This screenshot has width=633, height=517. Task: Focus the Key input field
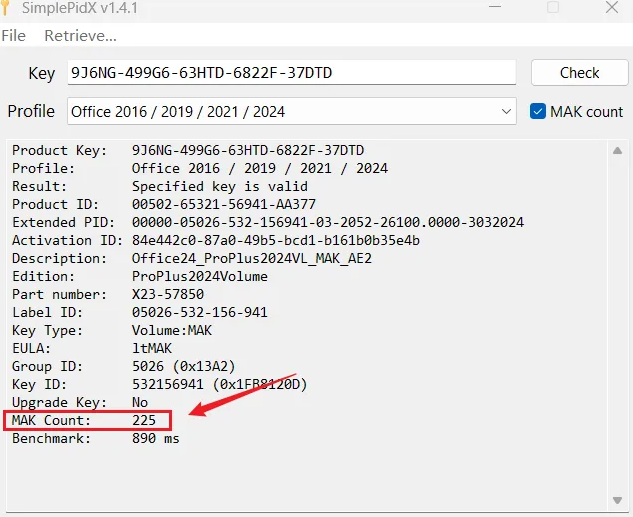pyautogui.click(x=291, y=73)
